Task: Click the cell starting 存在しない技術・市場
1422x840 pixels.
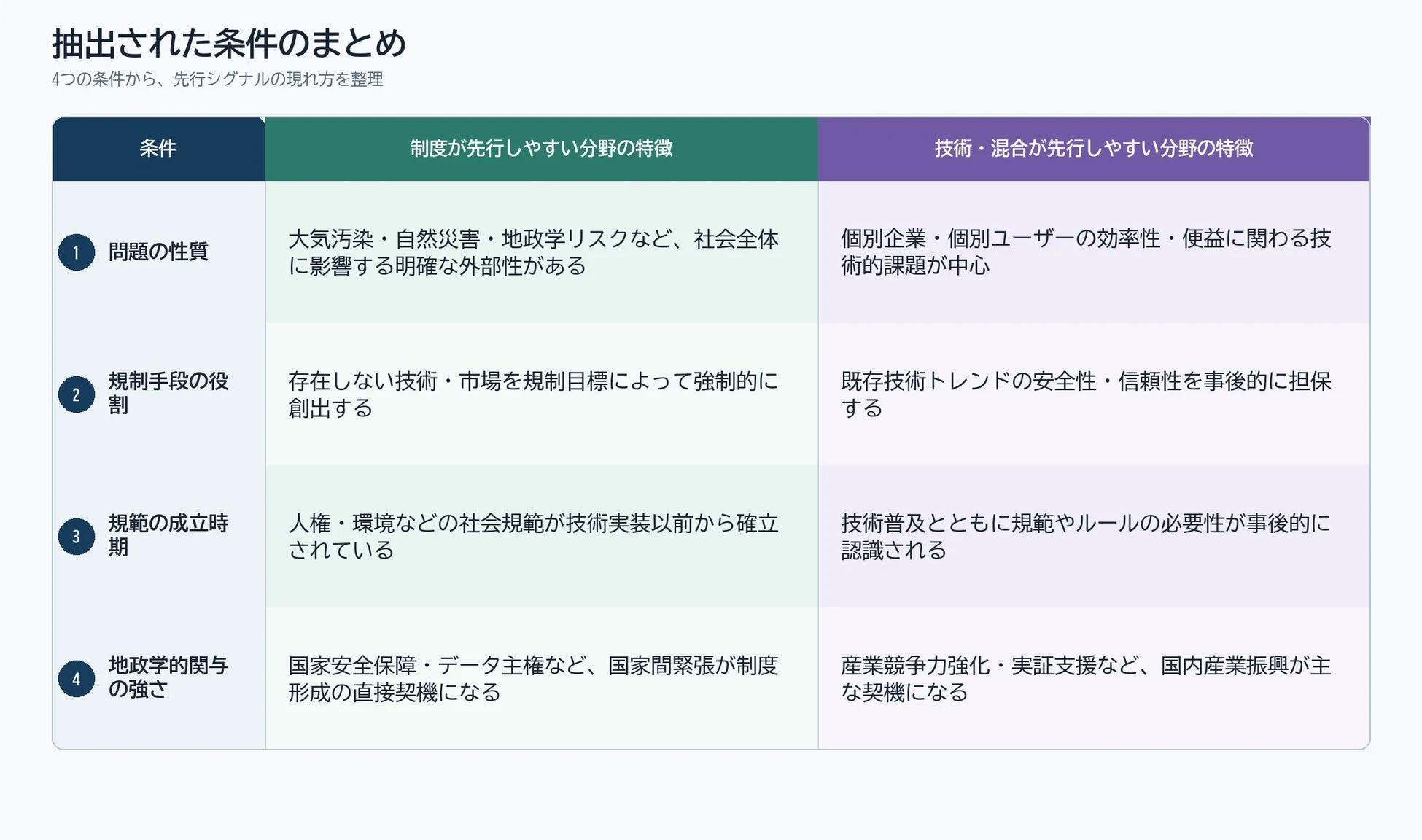Action: [542, 394]
